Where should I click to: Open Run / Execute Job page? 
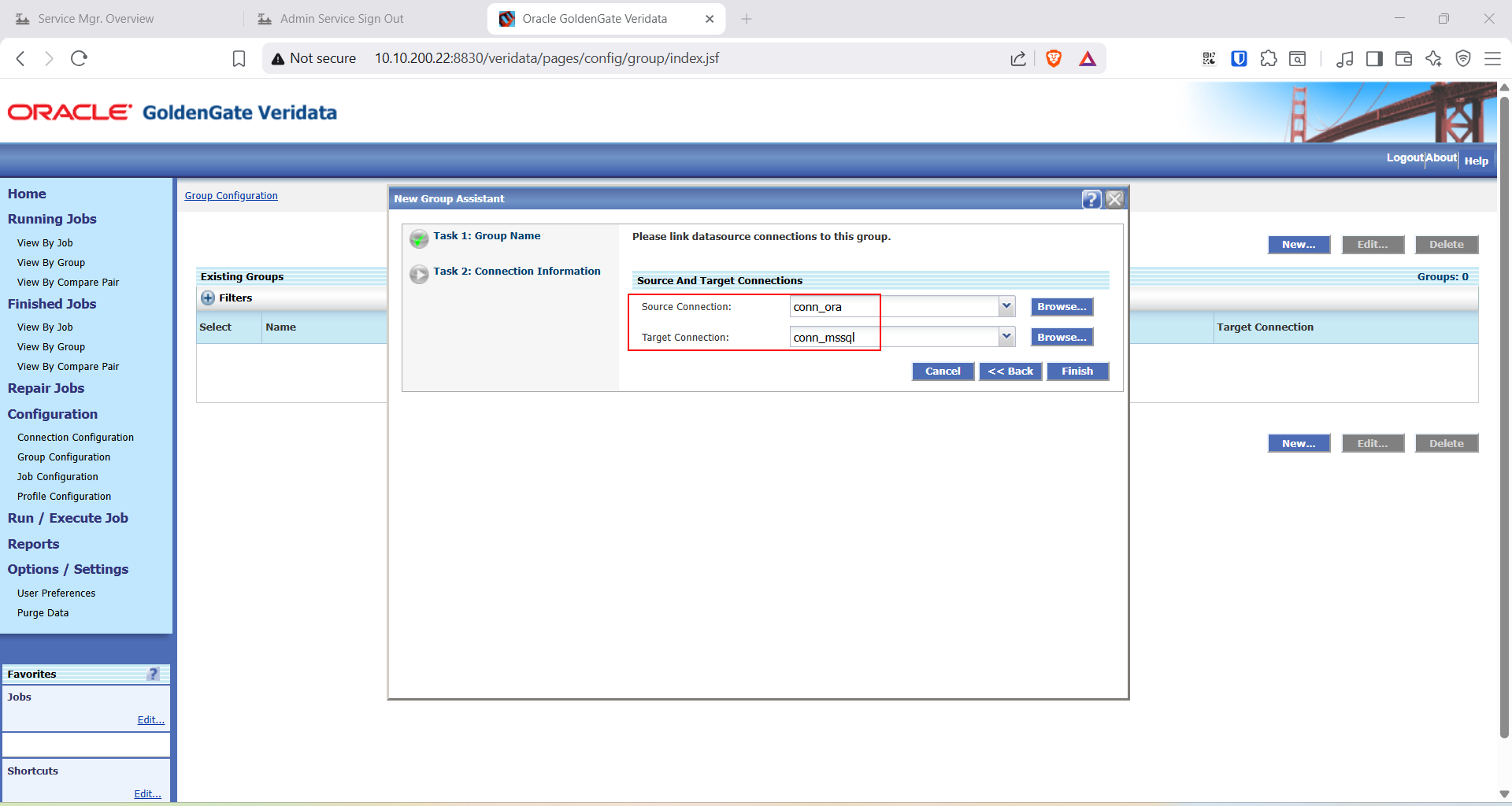(x=68, y=518)
